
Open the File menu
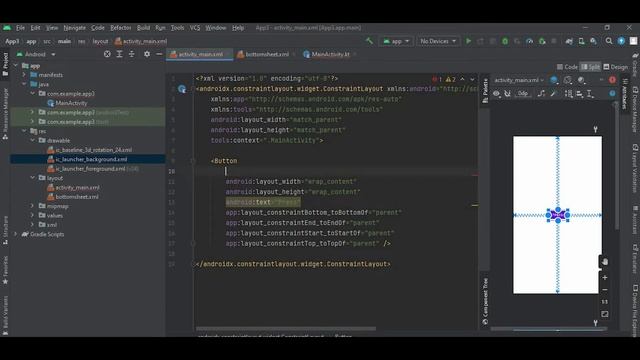(20, 28)
